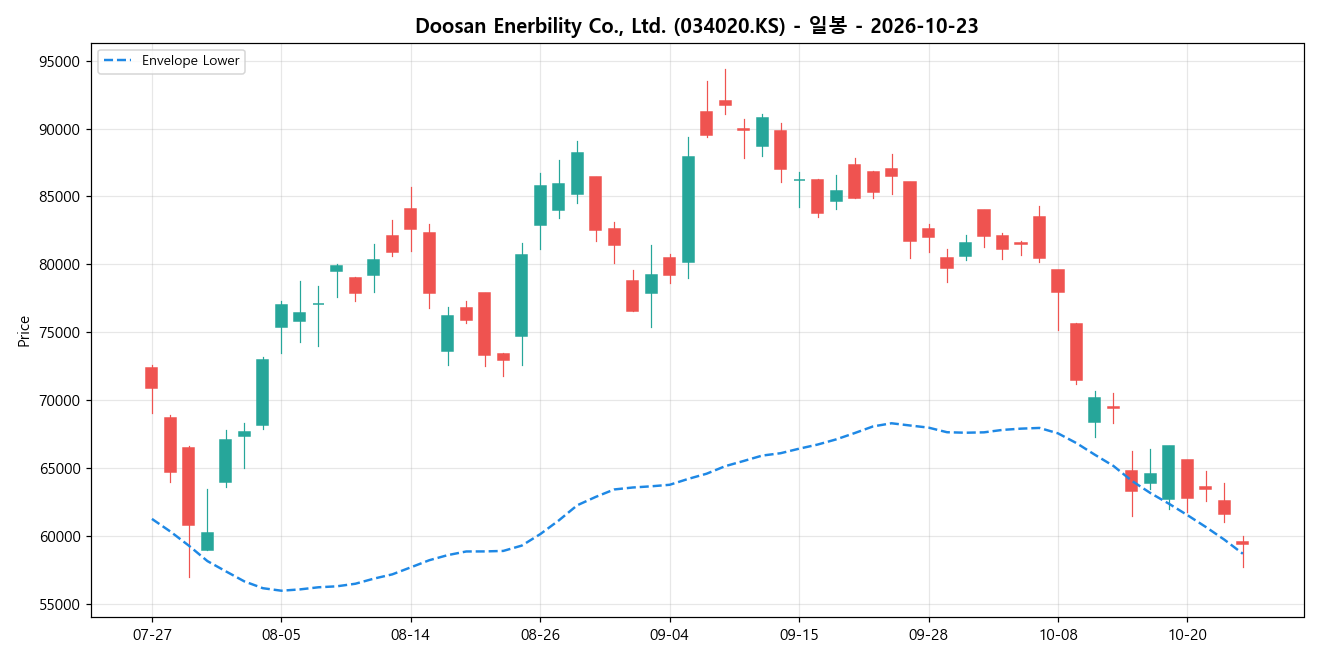Click the first red candle at 07-27

[x=152, y=378]
